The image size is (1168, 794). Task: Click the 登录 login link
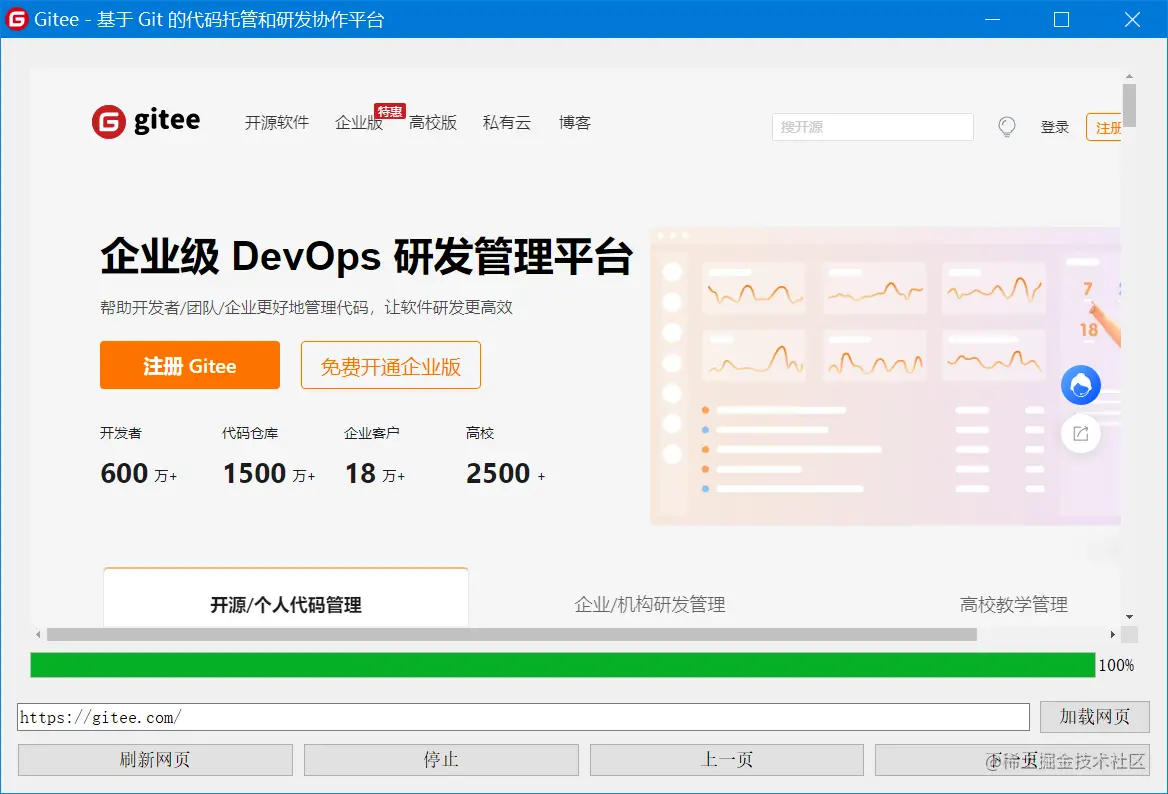[x=1054, y=127]
